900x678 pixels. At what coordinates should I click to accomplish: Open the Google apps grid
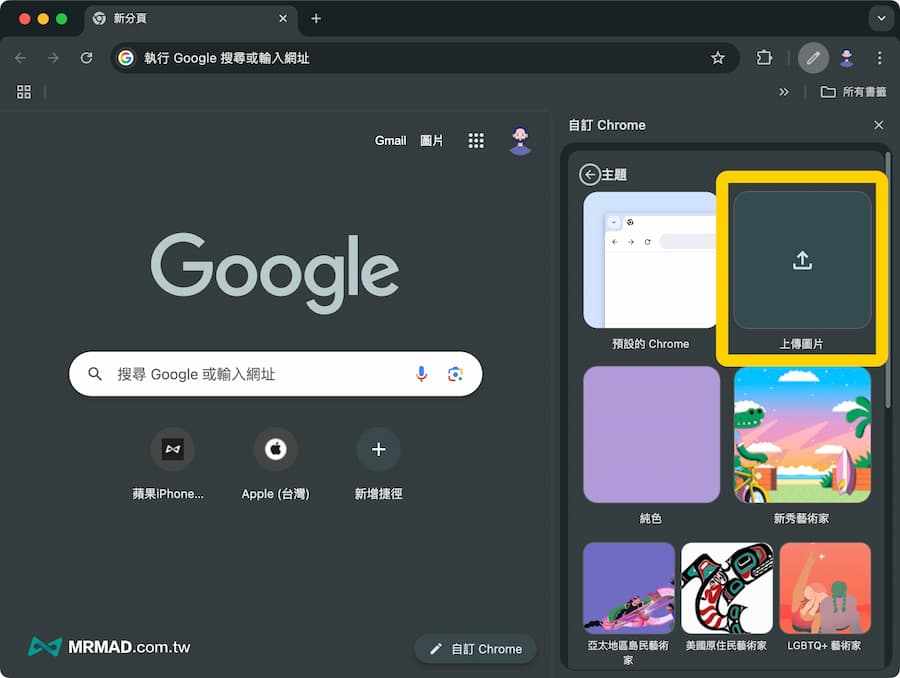coord(476,141)
